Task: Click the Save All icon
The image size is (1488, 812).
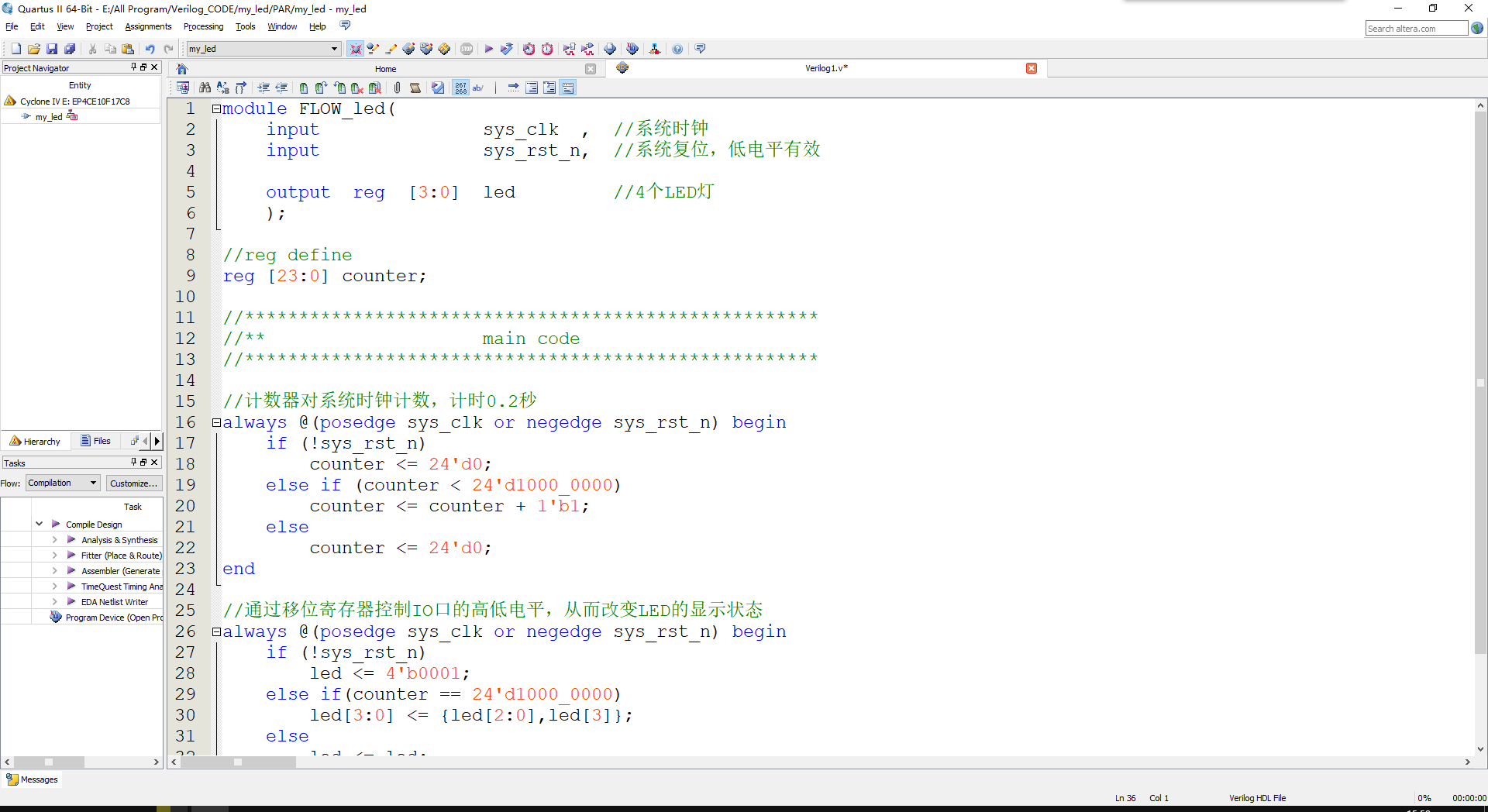Action: [x=69, y=49]
